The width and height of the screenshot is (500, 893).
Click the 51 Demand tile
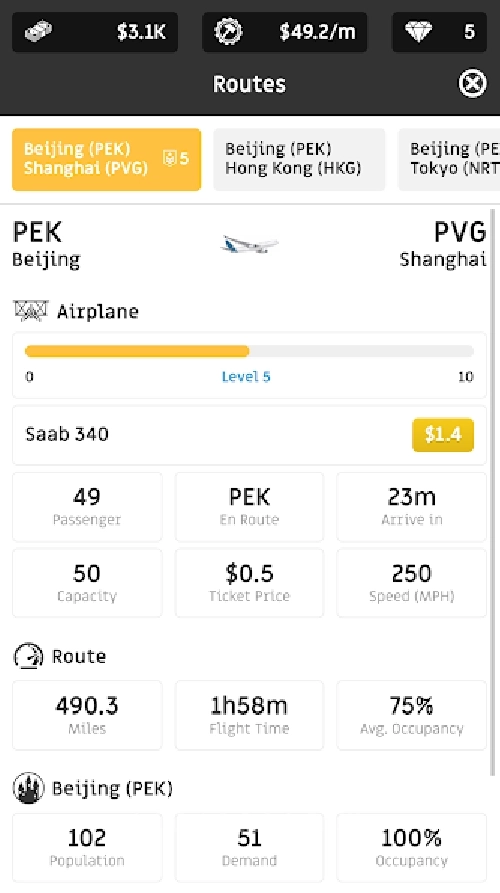tap(249, 847)
